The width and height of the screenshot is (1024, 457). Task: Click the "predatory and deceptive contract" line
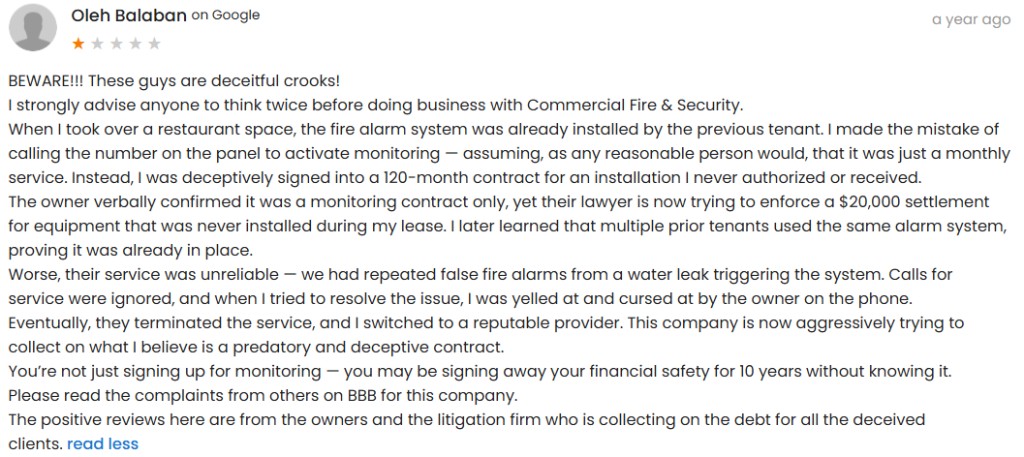click(x=368, y=347)
